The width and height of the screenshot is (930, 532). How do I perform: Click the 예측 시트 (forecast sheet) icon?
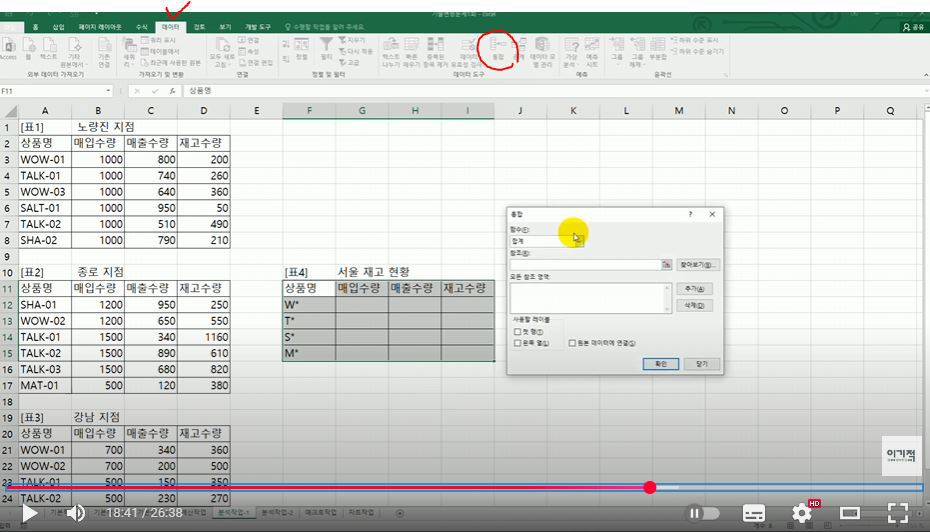coord(592,52)
